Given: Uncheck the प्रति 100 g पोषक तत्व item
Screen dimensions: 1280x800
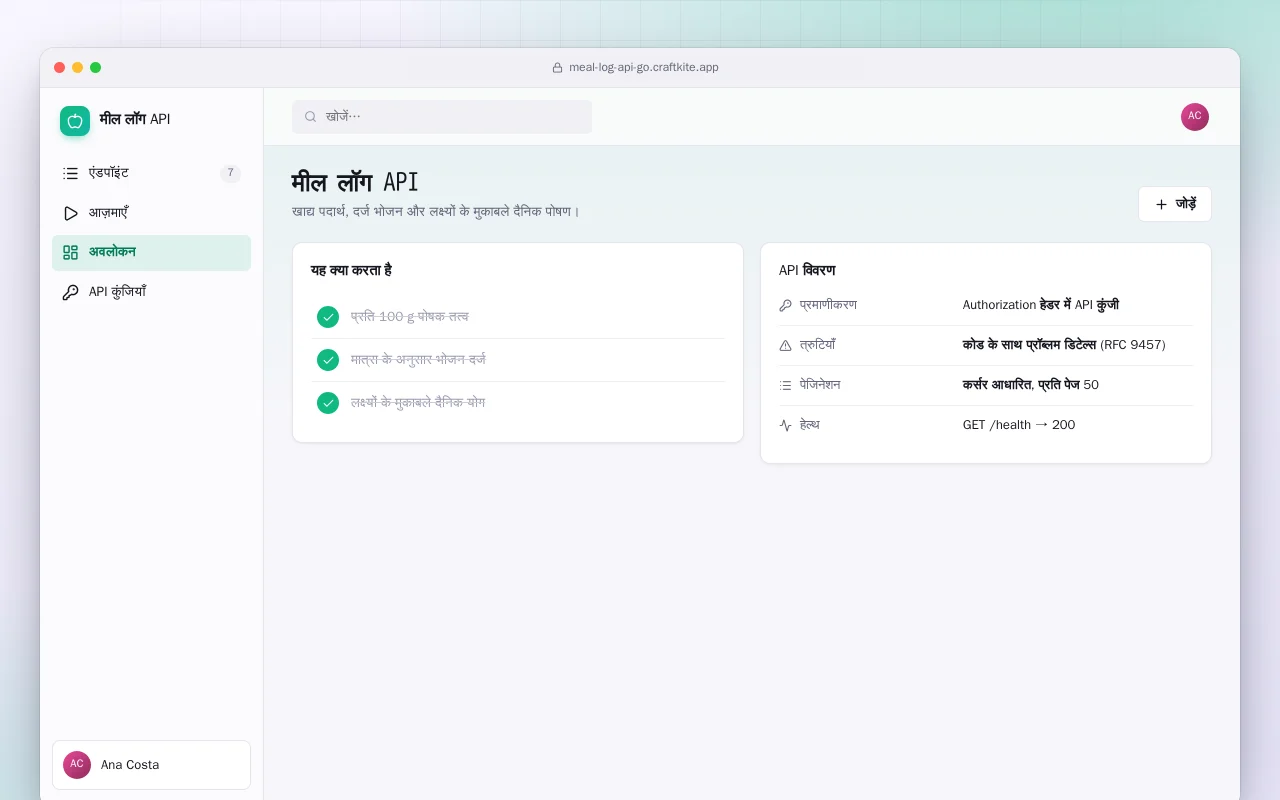Looking at the screenshot, I should pyautogui.click(x=328, y=317).
